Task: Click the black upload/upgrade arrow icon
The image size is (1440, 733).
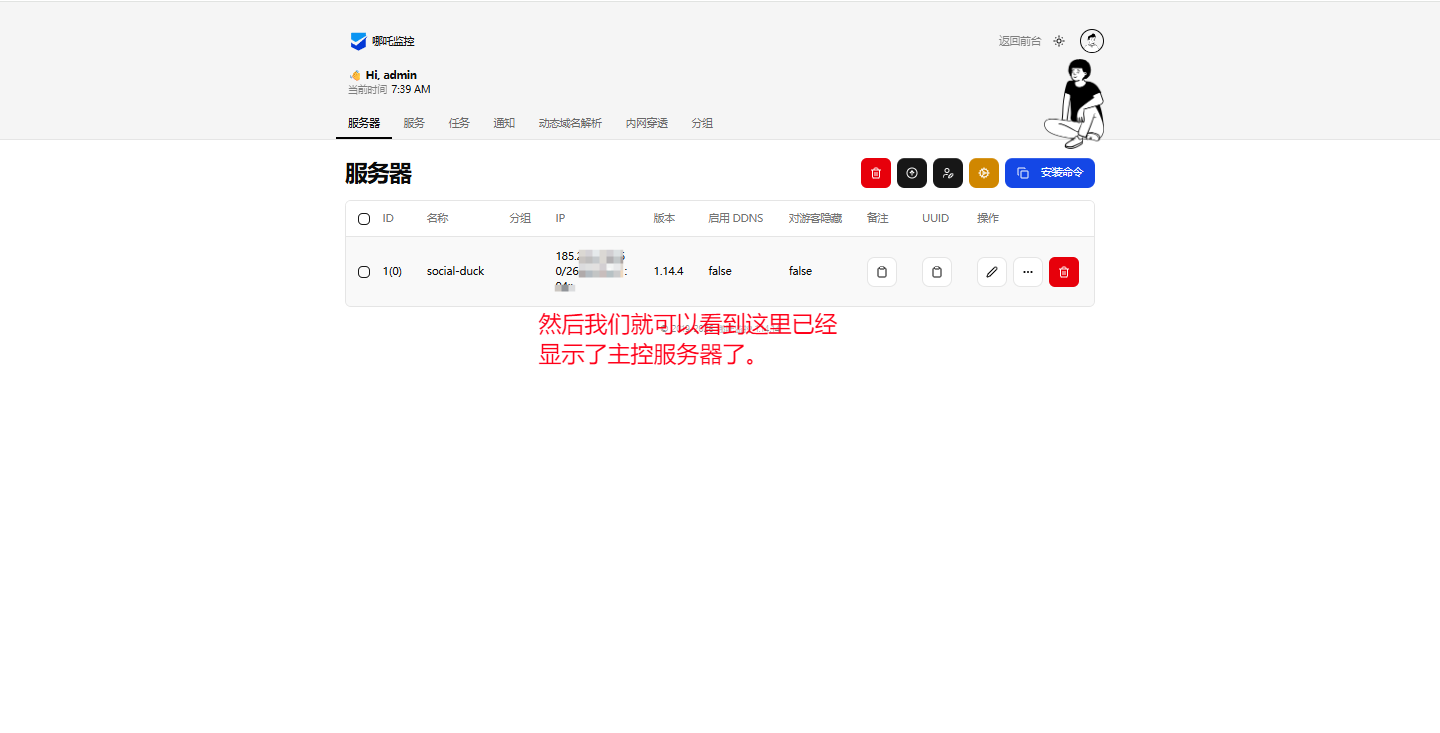Action: point(911,173)
